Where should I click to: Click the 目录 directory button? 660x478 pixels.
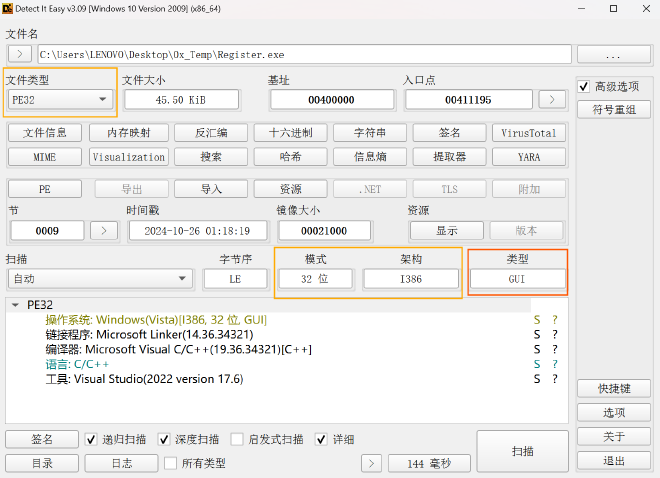(x=42, y=463)
